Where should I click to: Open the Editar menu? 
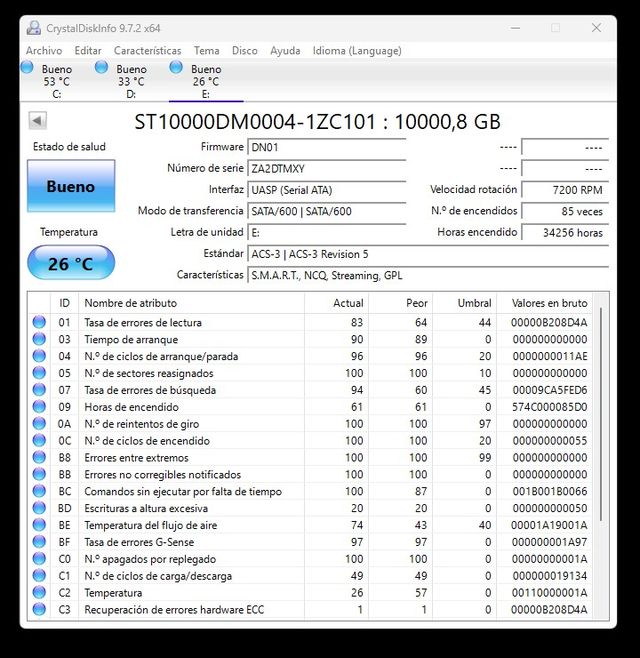88,51
